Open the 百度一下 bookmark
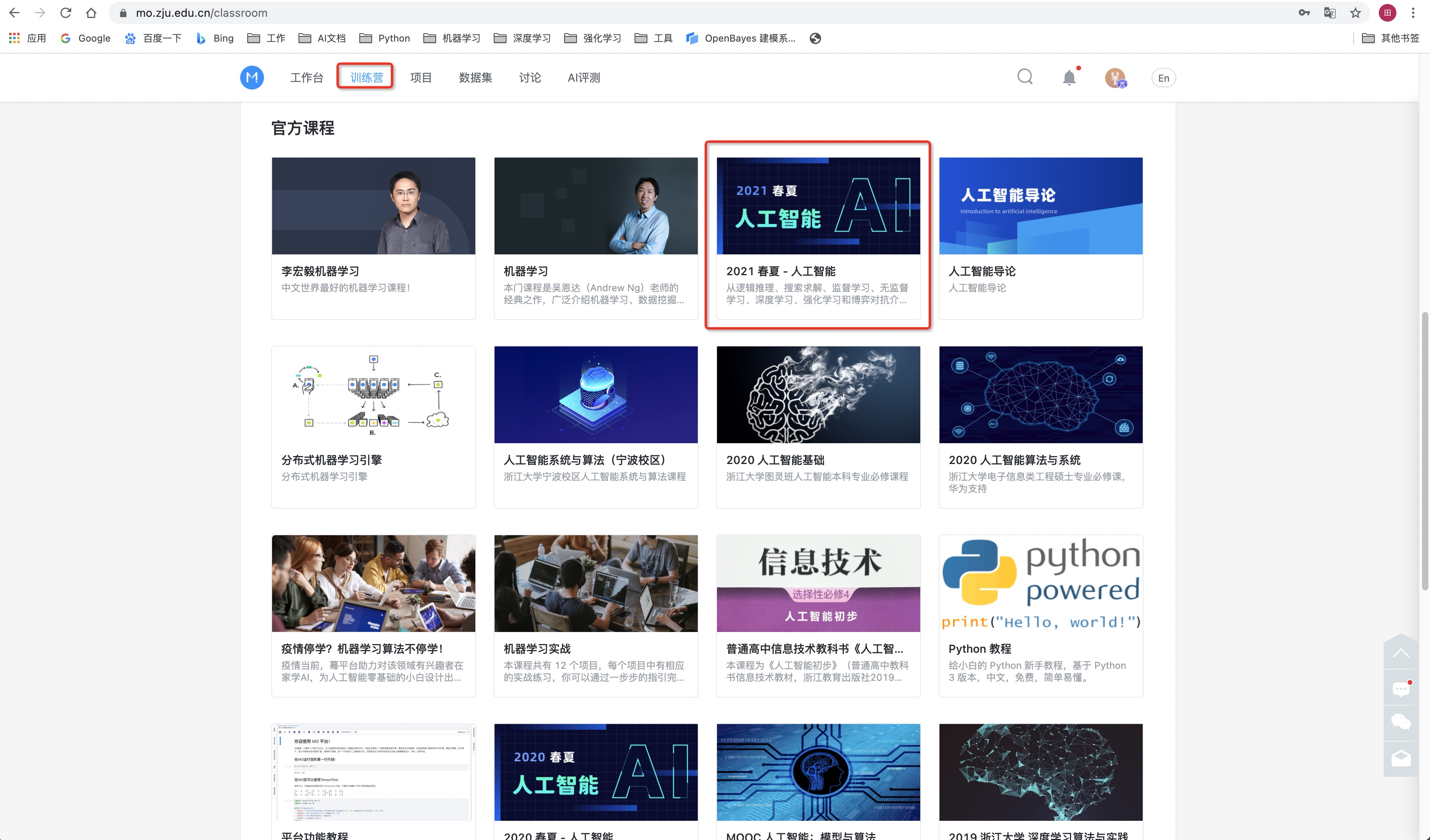 click(x=153, y=38)
